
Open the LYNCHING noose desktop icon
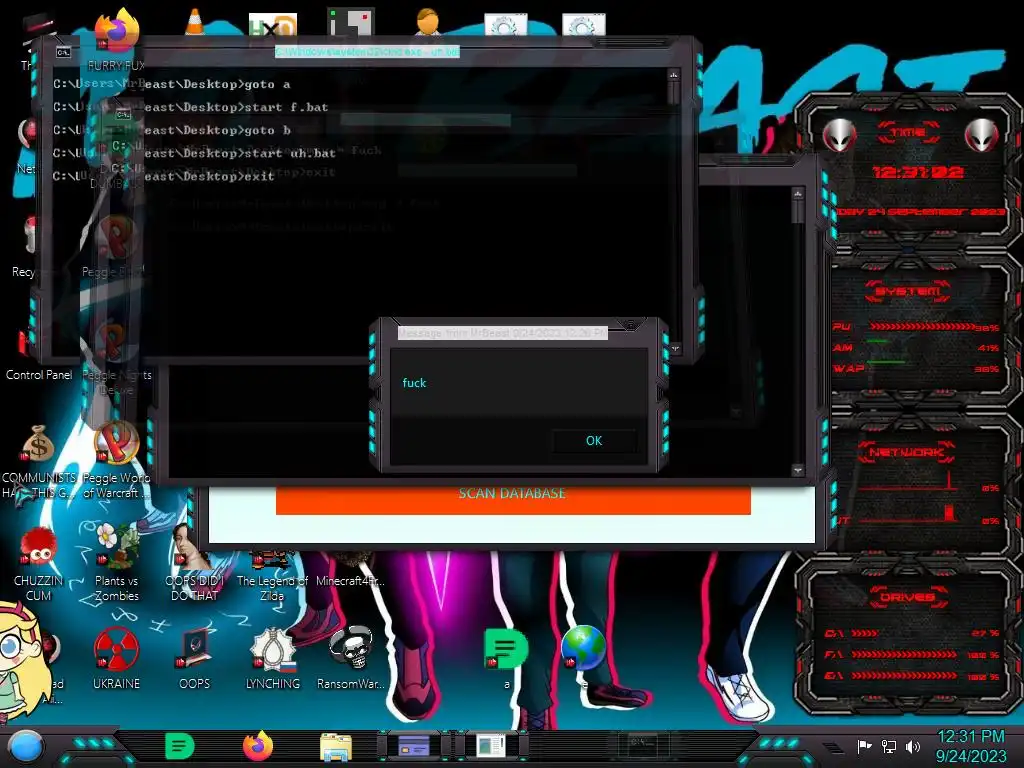272,659
